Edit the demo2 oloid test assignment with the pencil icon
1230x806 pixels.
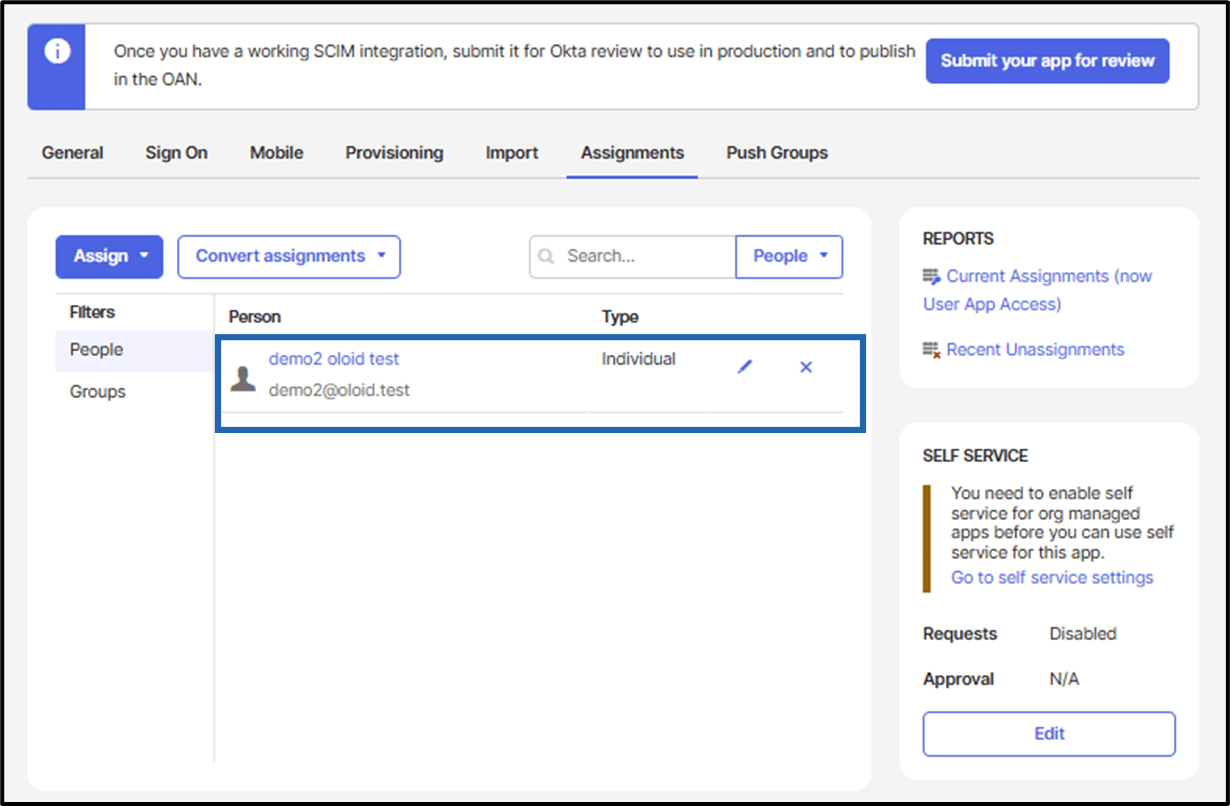(744, 367)
